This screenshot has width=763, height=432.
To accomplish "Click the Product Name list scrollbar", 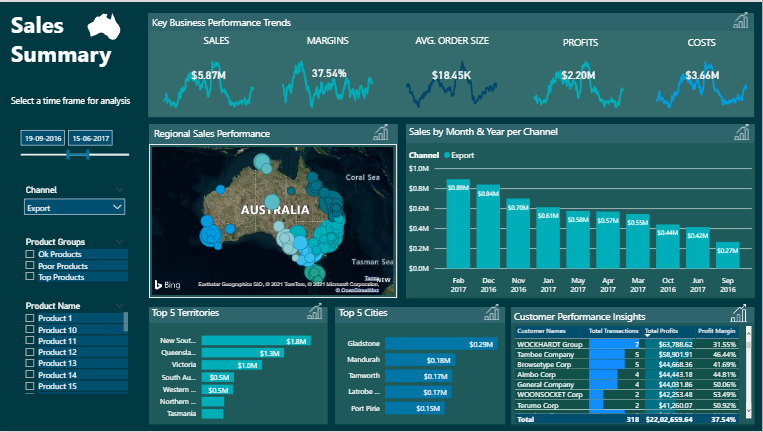I will pyautogui.click(x=126, y=322).
